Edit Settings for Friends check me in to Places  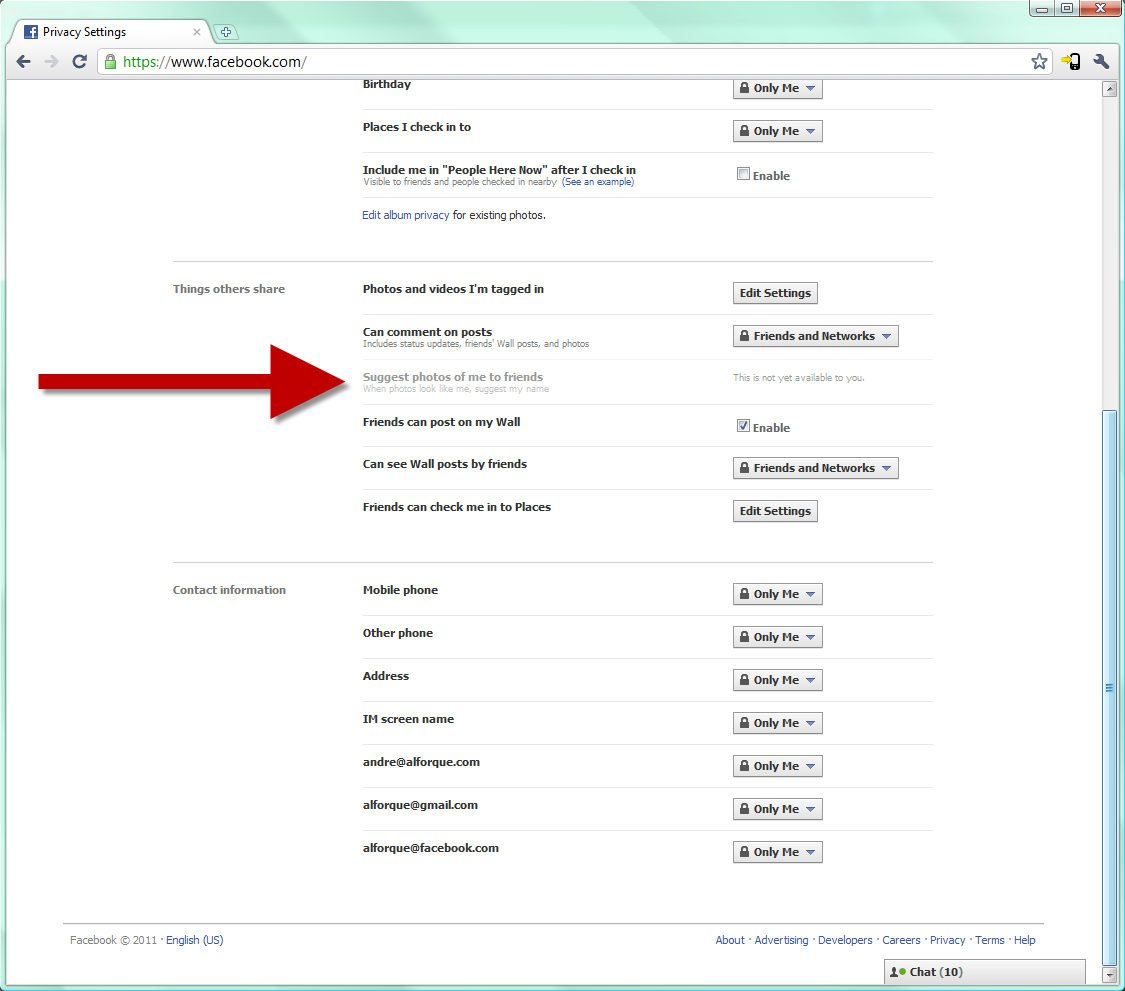[775, 511]
